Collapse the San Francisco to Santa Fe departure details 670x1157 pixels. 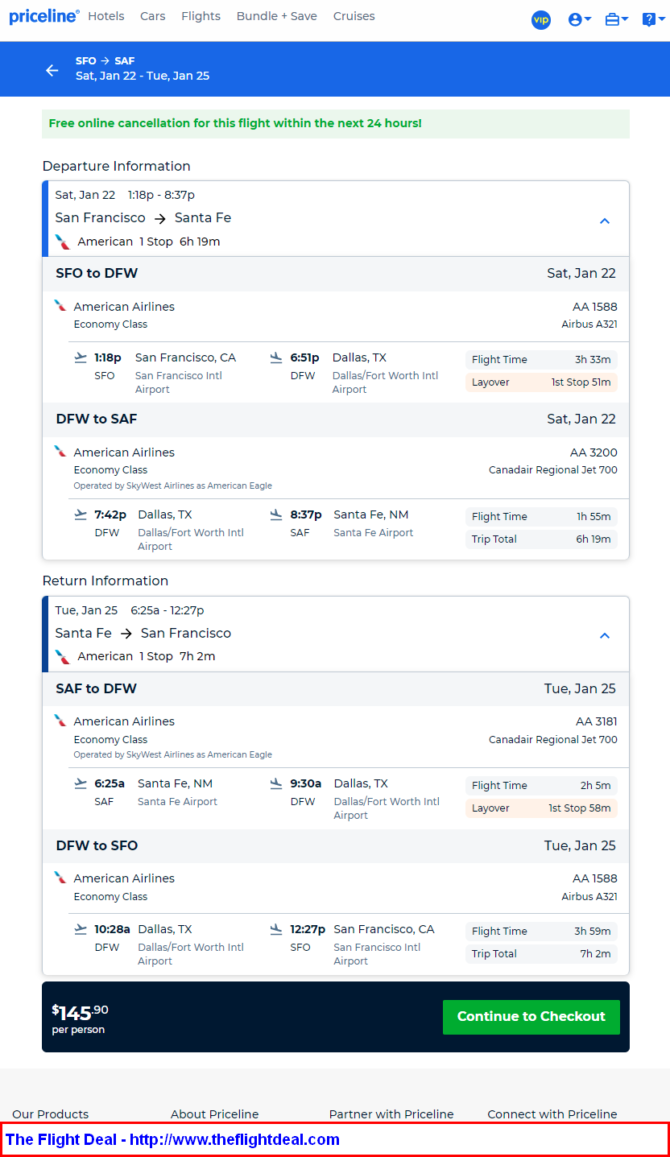pos(604,221)
